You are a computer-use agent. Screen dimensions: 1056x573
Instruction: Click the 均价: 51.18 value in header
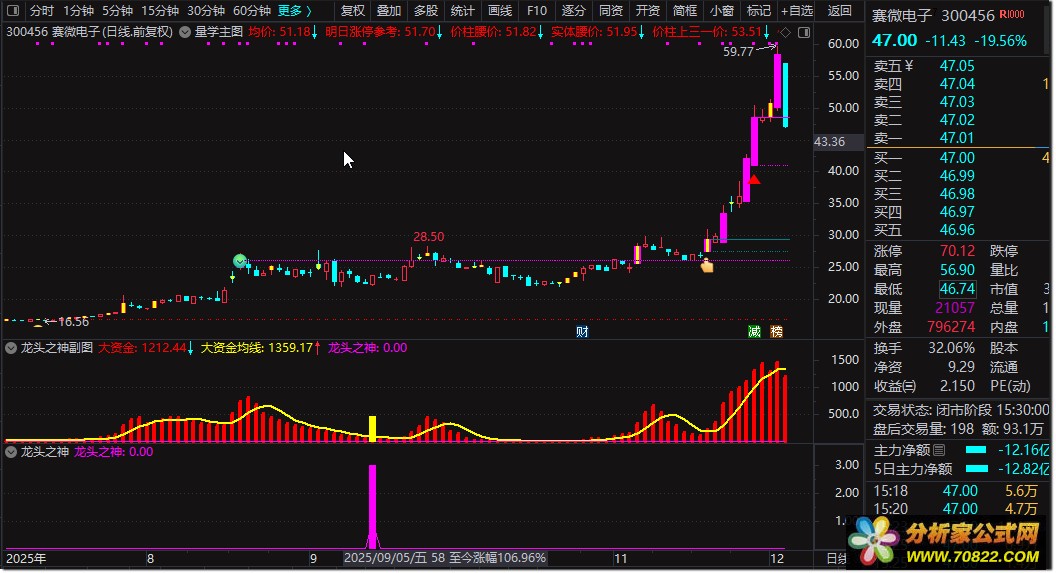[x=283, y=32]
